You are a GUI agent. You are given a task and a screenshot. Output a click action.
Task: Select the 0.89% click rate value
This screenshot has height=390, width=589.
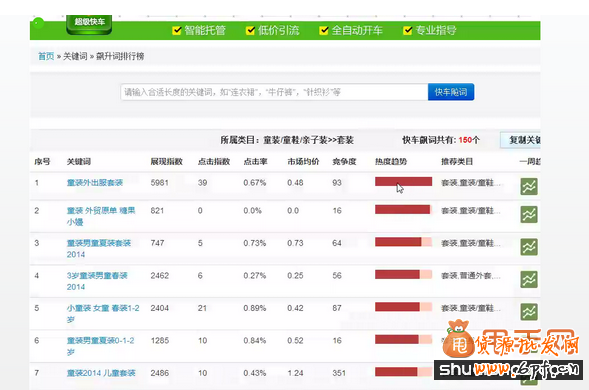pyautogui.click(x=255, y=308)
